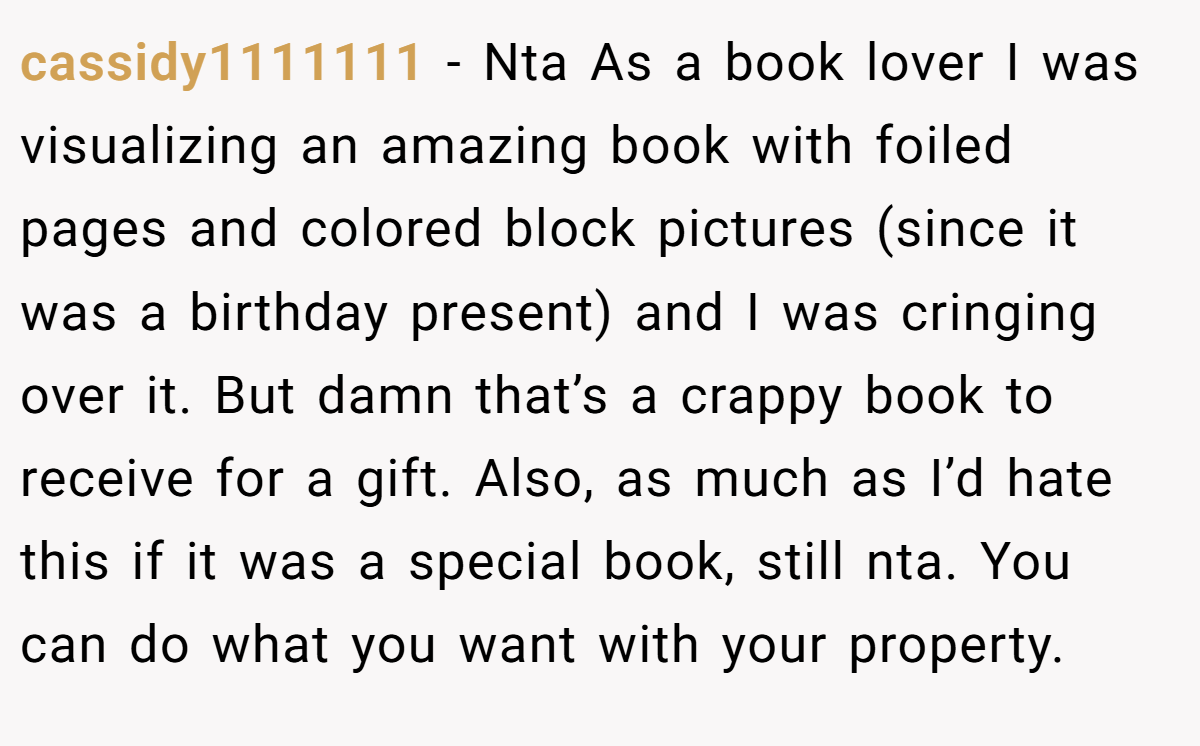Image resolution: width=1200 pixels, height=746 pixels.
Task: Select the word "foiled"
Action: (945, 146)
